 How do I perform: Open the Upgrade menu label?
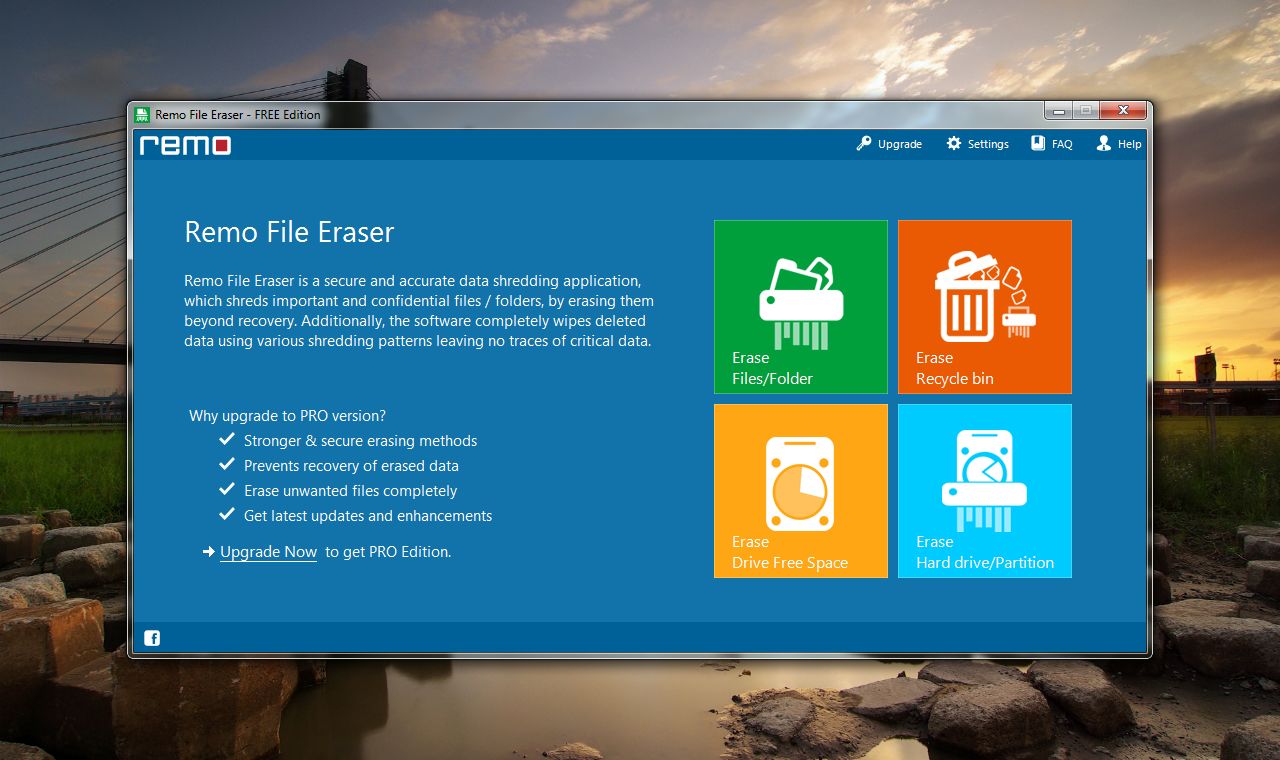(x=900, y=144)
